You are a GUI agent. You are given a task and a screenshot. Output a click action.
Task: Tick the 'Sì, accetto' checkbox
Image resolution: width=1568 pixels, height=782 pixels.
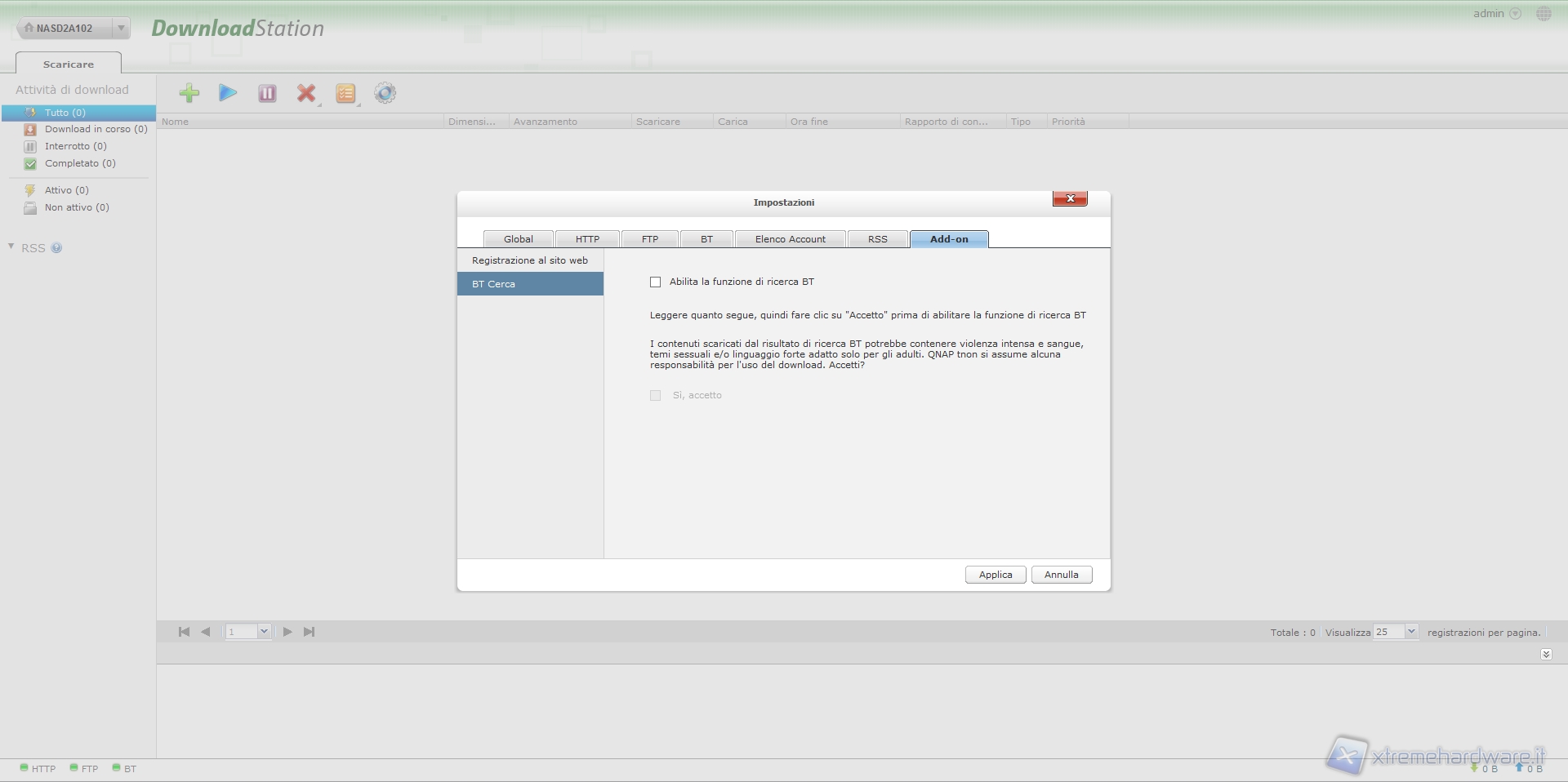[x=655, y=396]
